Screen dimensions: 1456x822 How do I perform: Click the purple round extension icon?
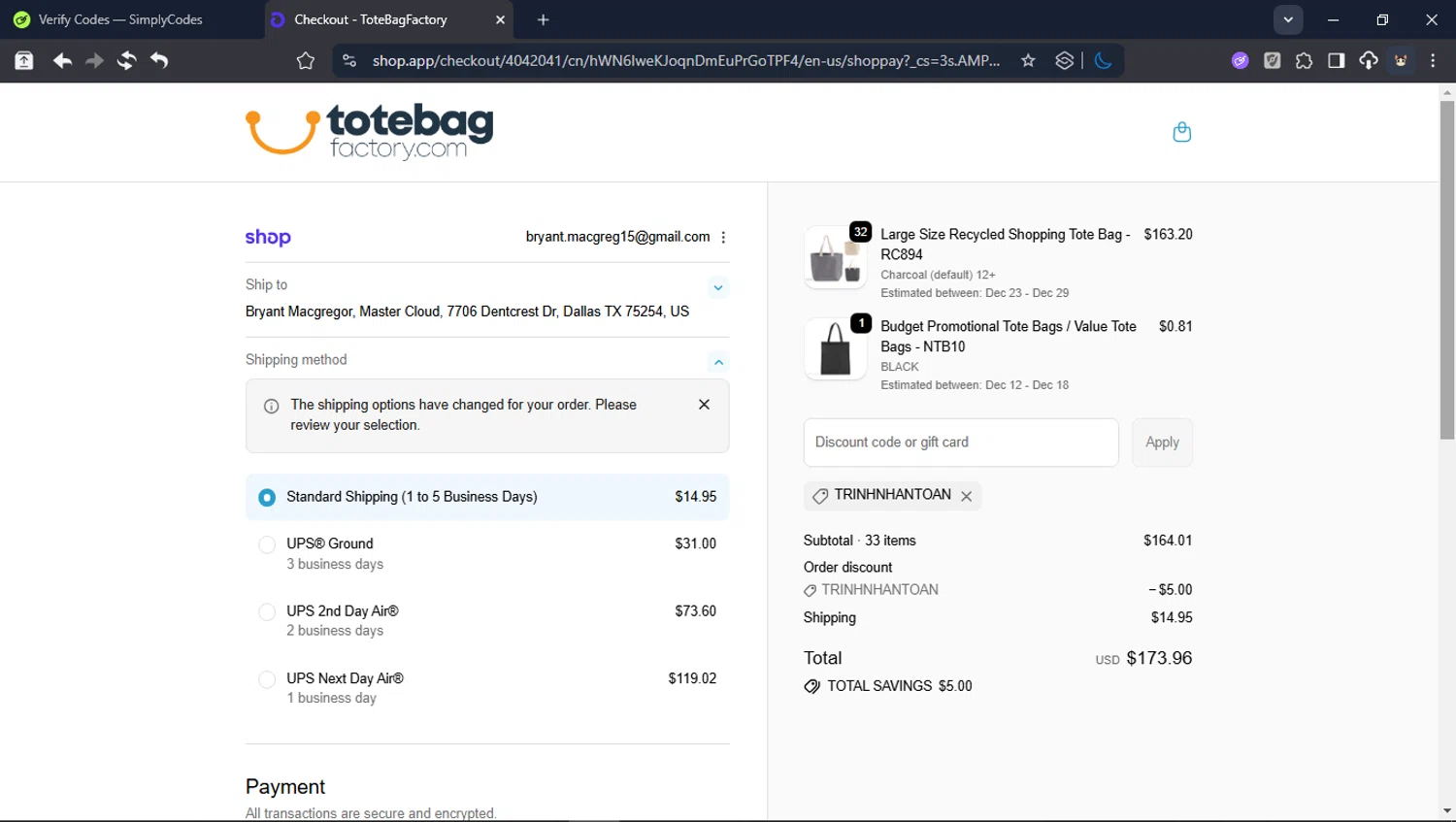[x=1241, y=61]
